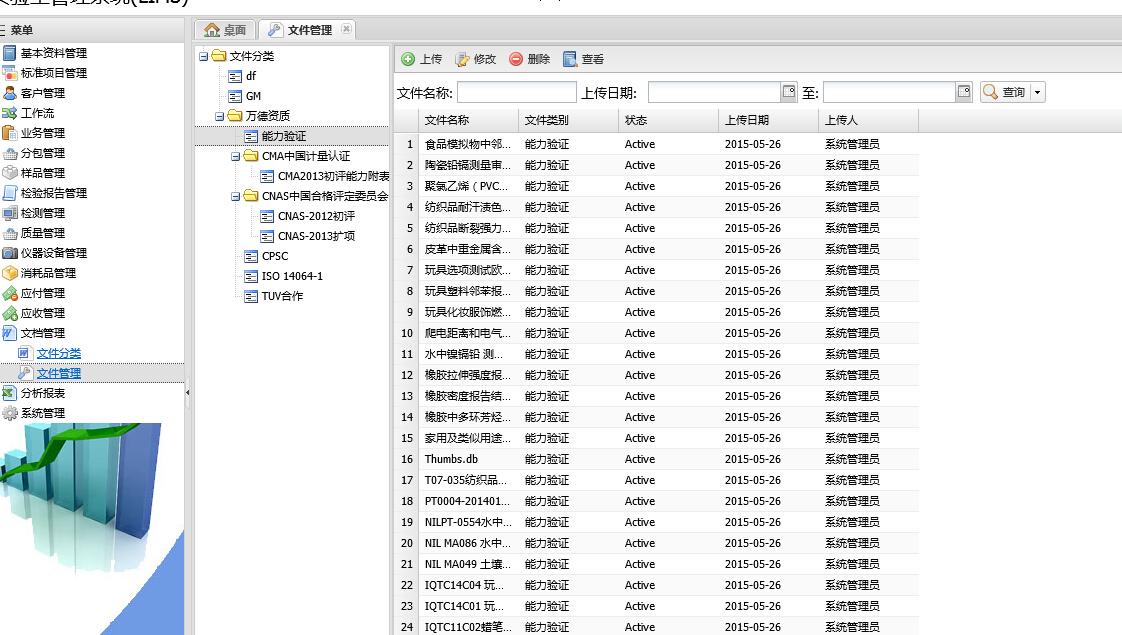Open 客户管理 in the sidebar menu
Screen dimensions: 1122x635
[x=42, y=93]
